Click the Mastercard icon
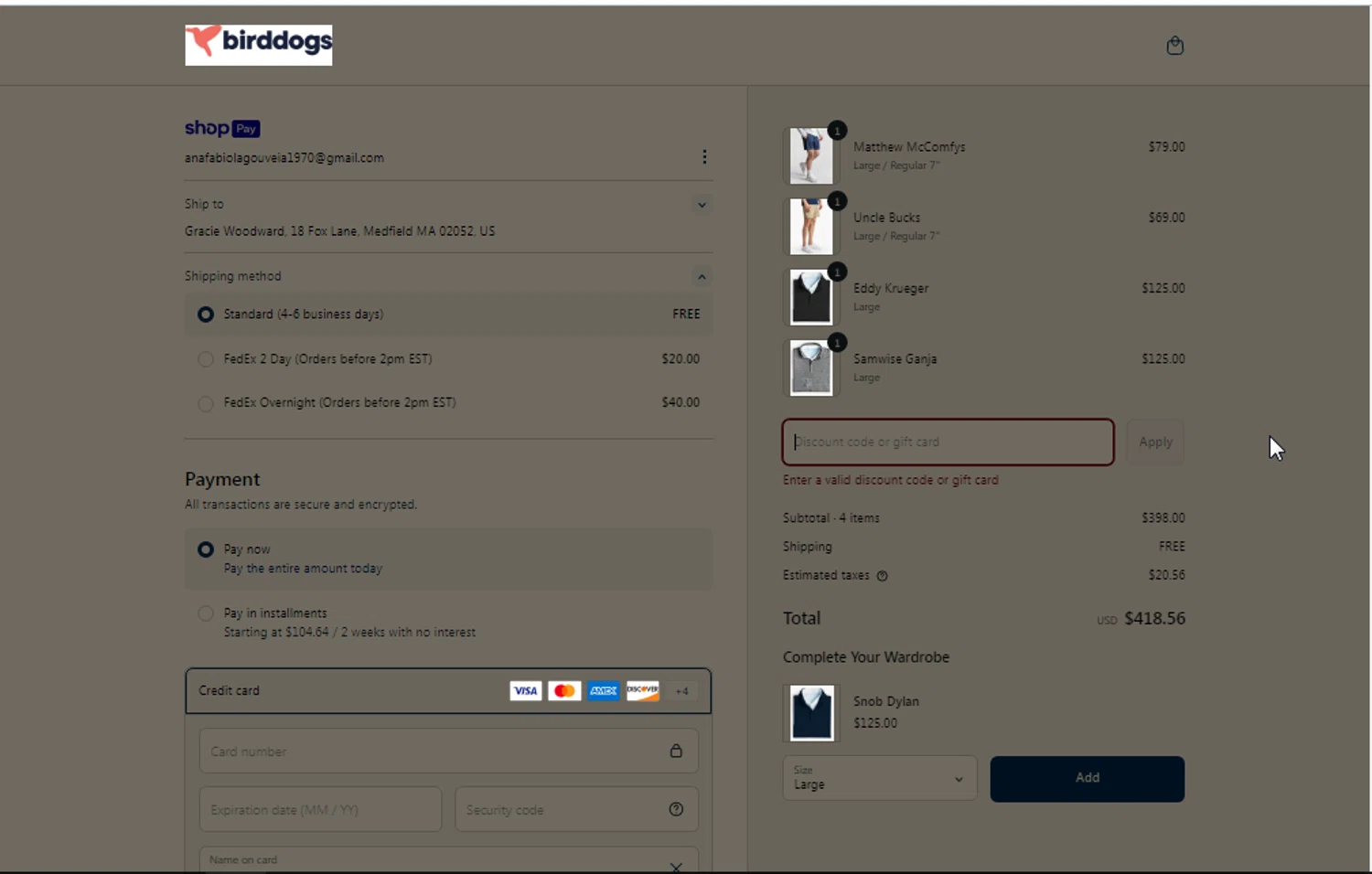1372x874 pixels. pos(564,691)
